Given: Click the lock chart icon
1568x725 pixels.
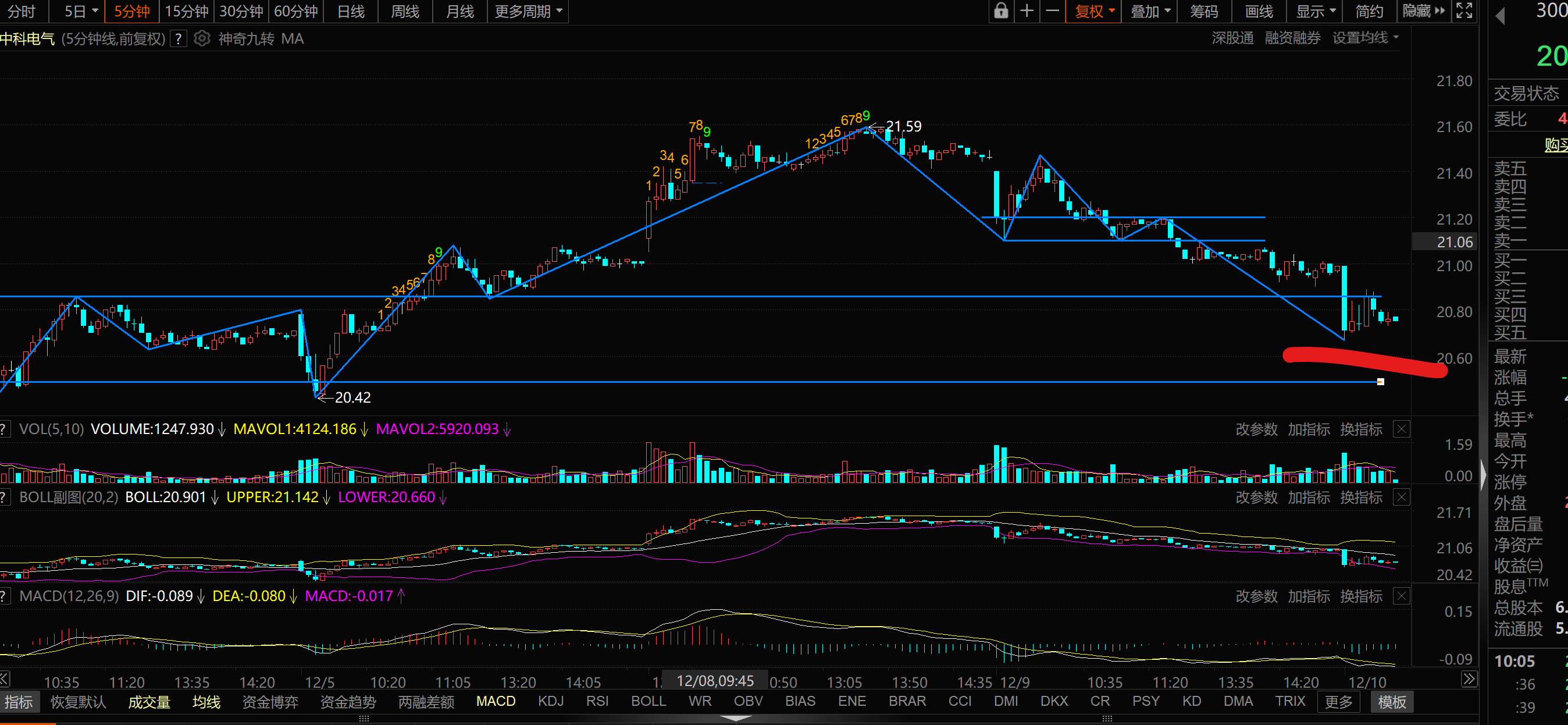Looking at the screenshot, I should click(x=1001, y=11).
